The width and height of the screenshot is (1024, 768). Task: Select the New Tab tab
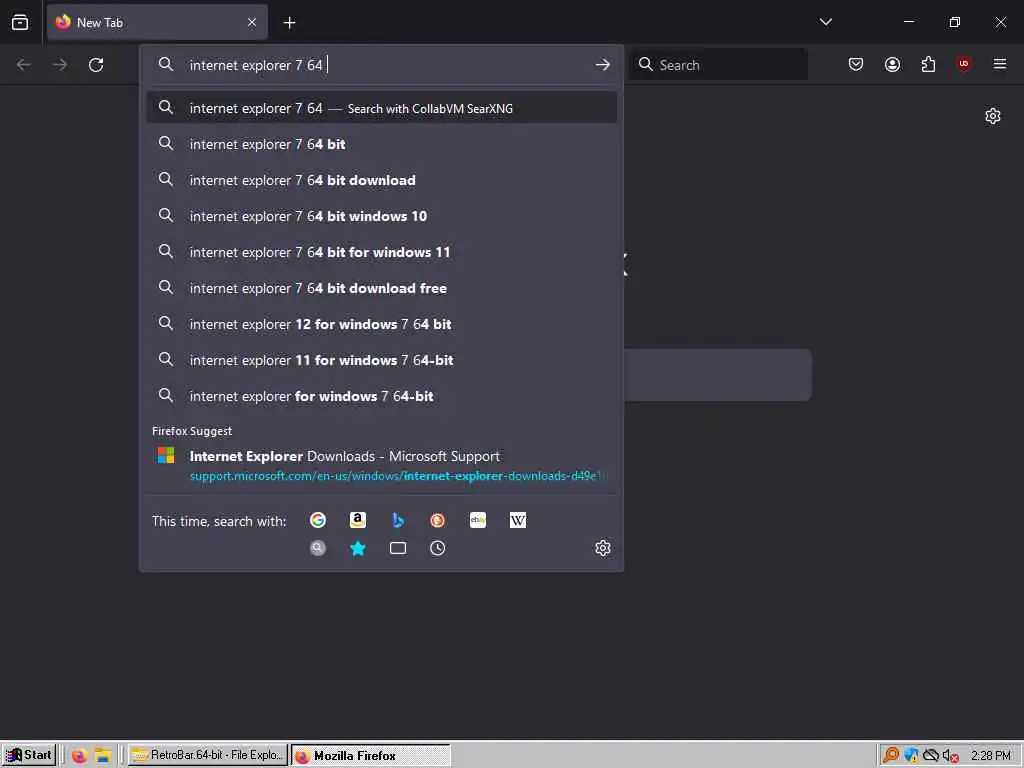[157, 23]
